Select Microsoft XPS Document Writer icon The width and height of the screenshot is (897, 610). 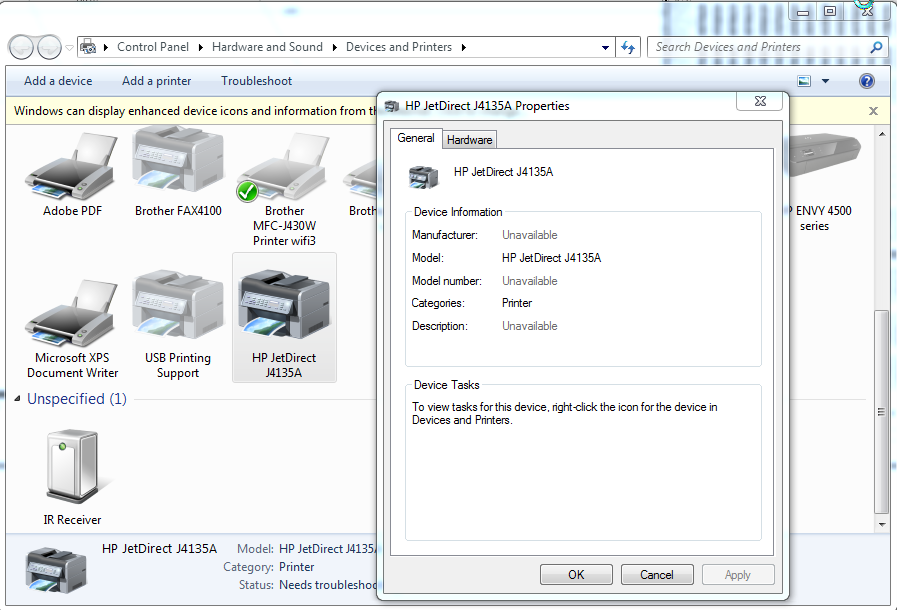pyautogui.click(x=72, y=312)
